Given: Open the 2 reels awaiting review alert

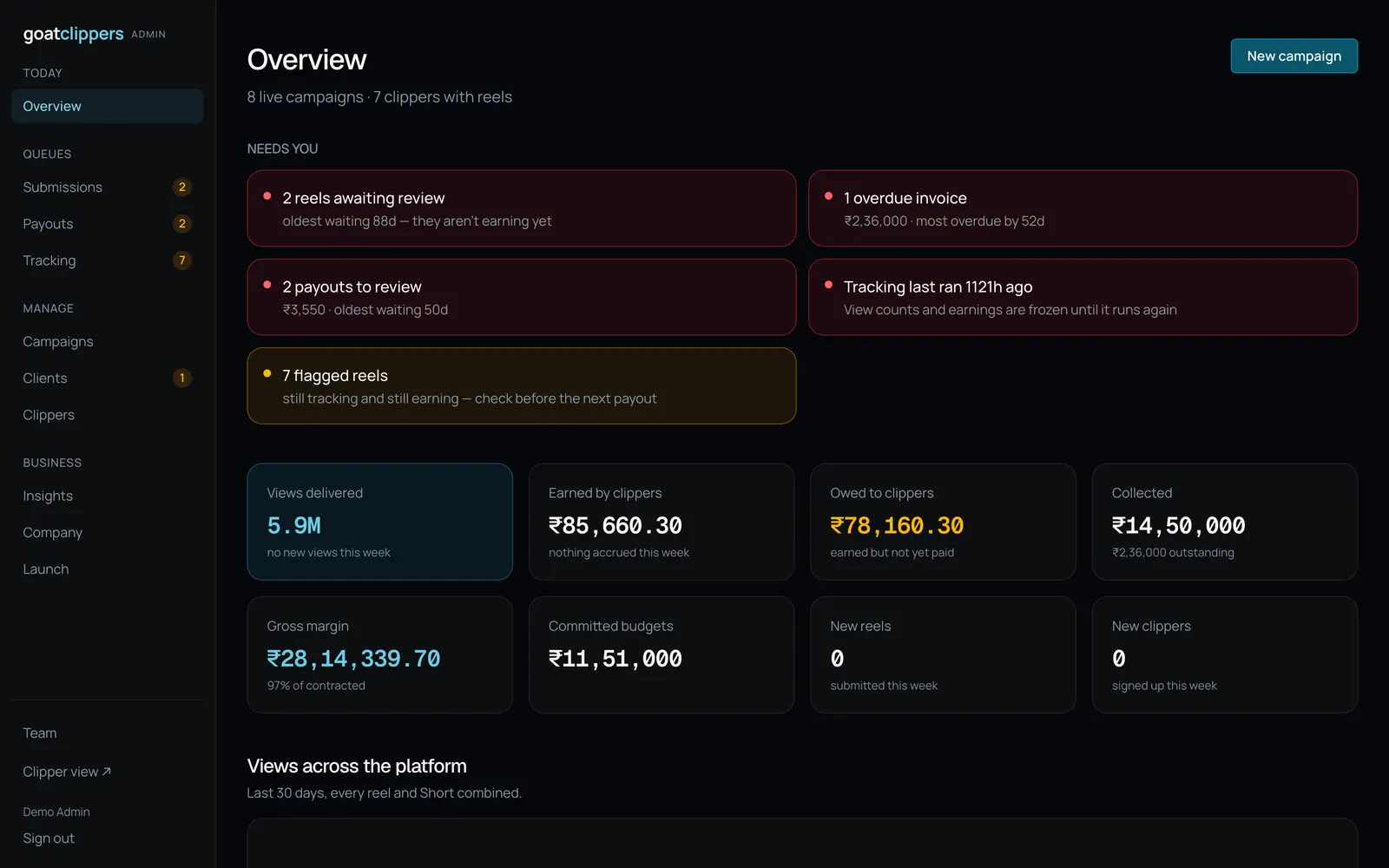Looking at the screenshot, I should [x=522, y=208].
